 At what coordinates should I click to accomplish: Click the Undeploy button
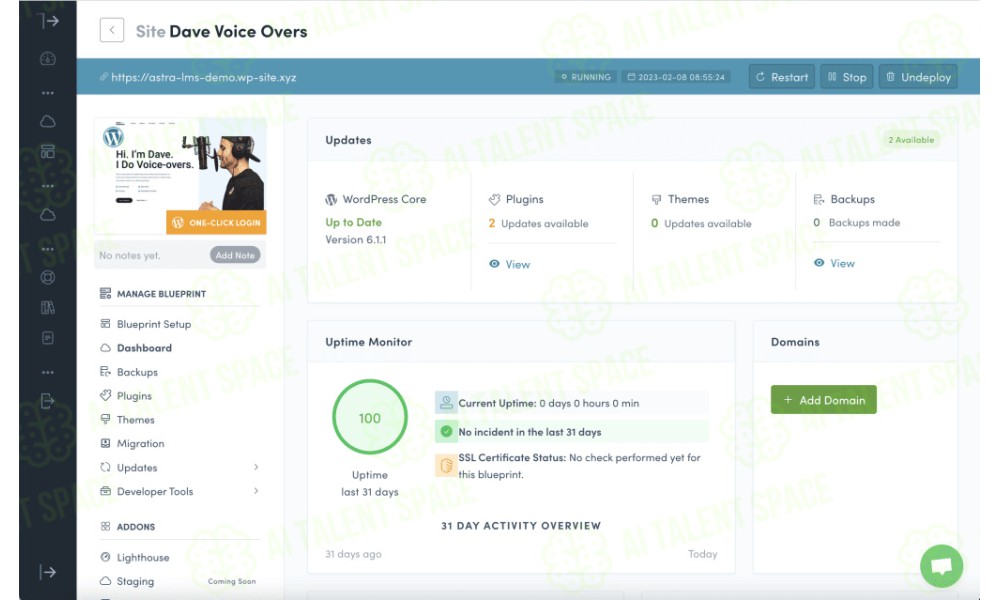[918, 77]
